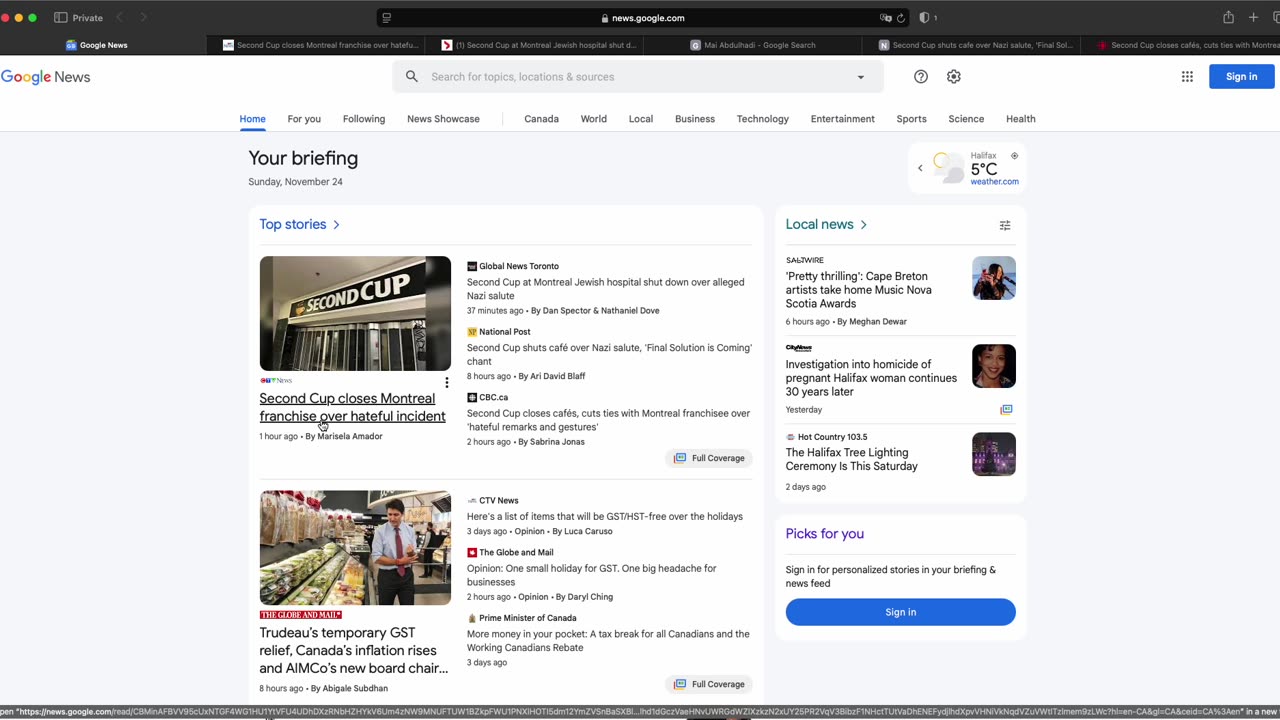Image resolution: width=1280 pixels, height=720 pixels.
Task: Reload the page with the refresh icon
Action: click(x=900, y=18)
